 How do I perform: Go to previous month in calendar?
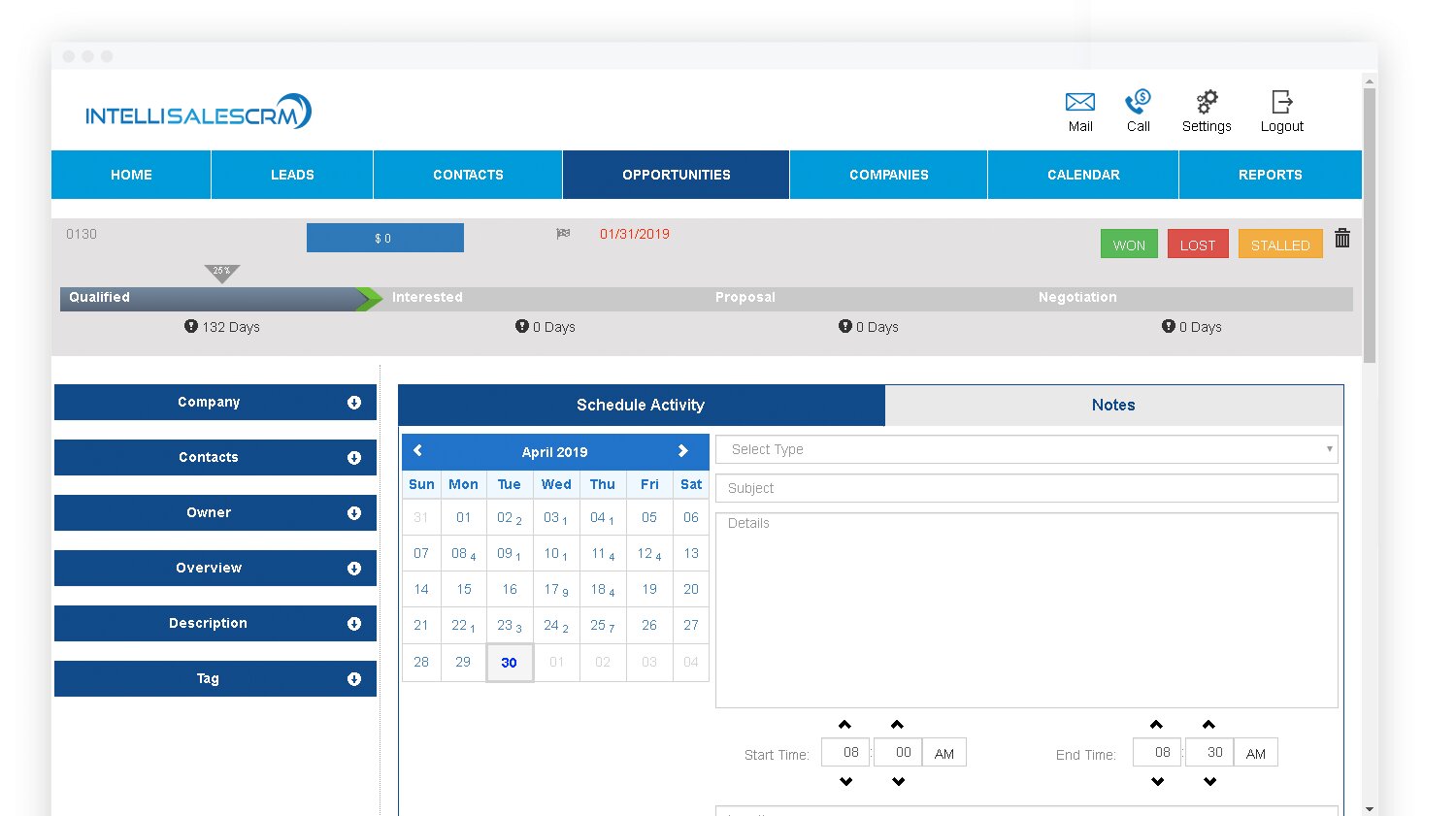pyautogui.click(x=418, y=450)
